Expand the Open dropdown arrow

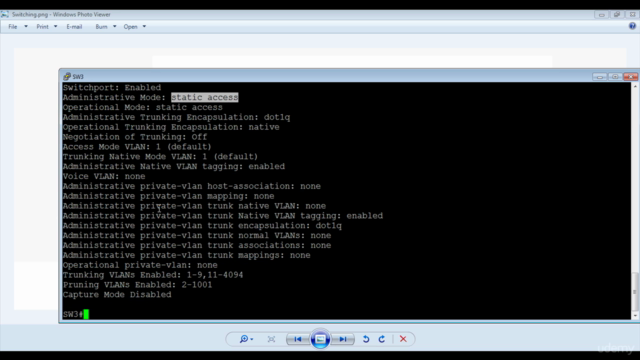coord(144,27)
